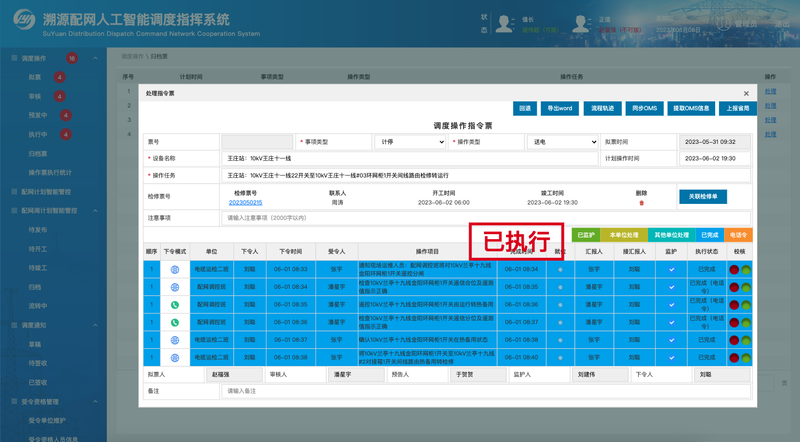Viewport: 800px width, 442px height.
Task: Click the SuYuan system logo
Action: pyautogui.click(x=24, y=19)
